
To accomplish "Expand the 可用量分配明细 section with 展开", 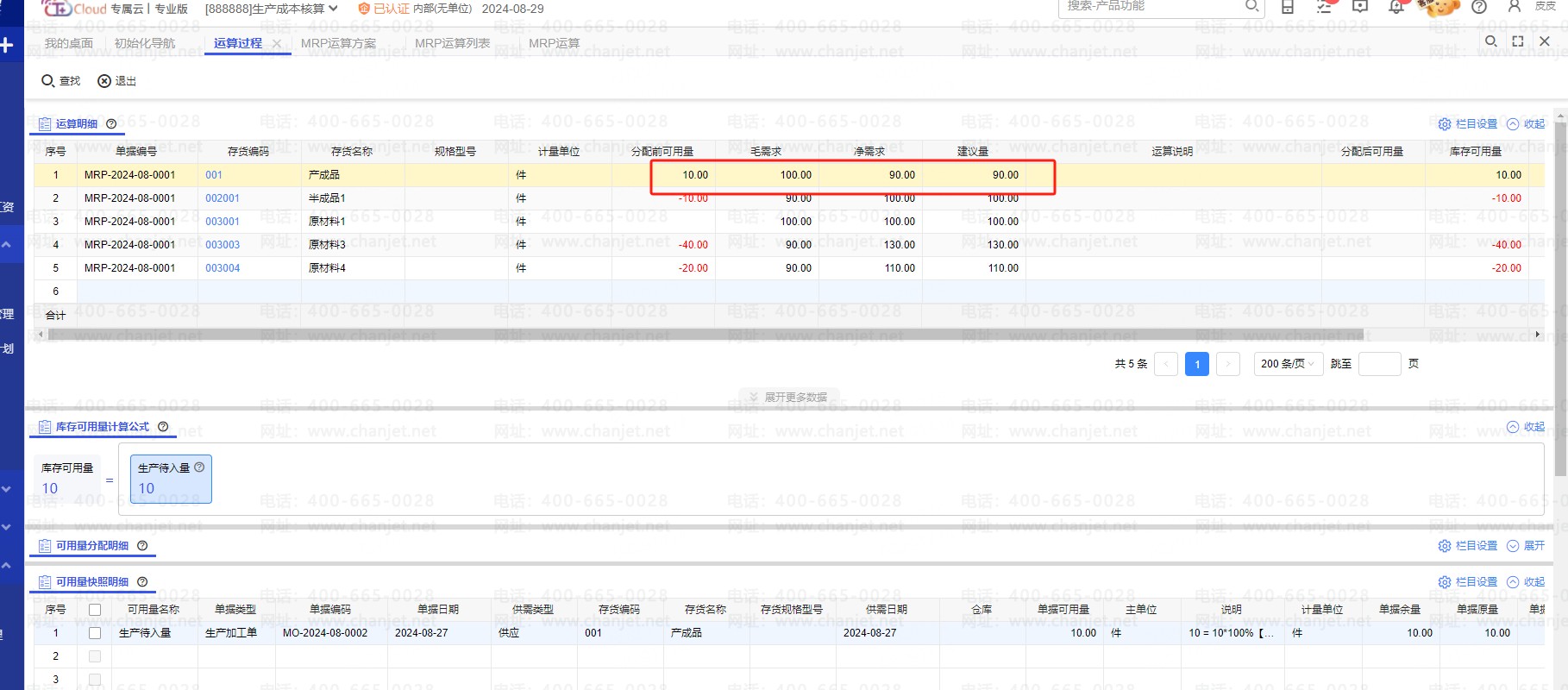I will [x=1526, y=546].
